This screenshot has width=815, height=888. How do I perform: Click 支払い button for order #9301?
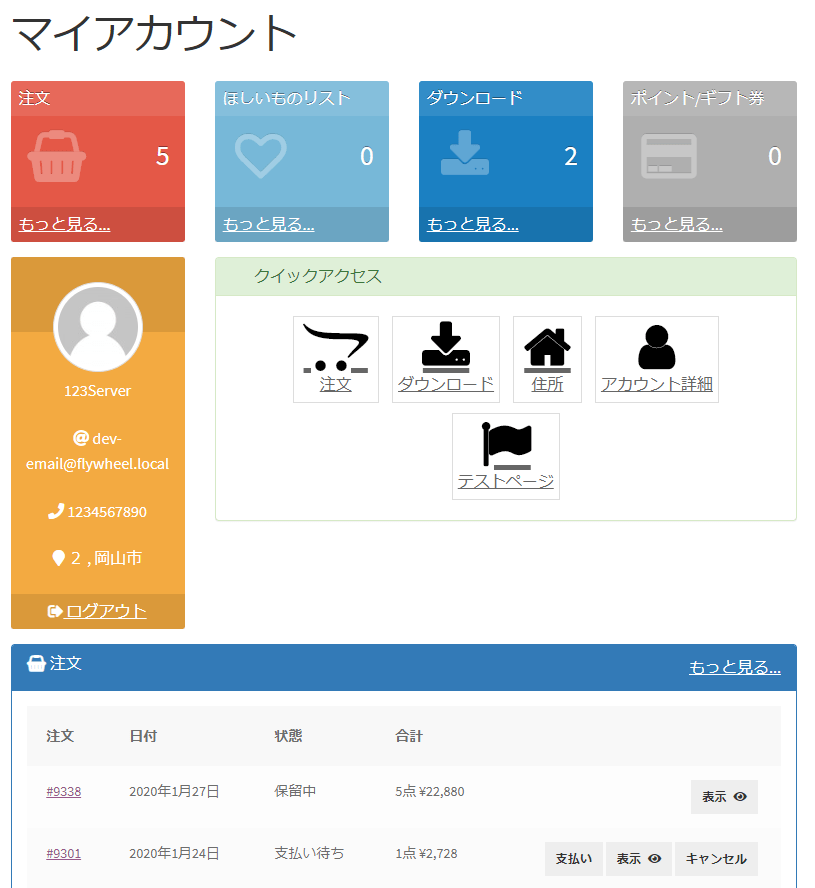point(573,859)
